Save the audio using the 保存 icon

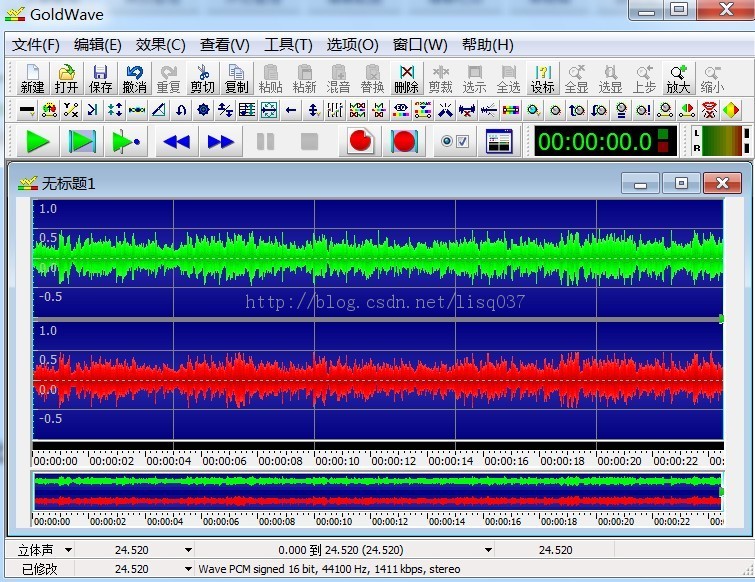100,78
